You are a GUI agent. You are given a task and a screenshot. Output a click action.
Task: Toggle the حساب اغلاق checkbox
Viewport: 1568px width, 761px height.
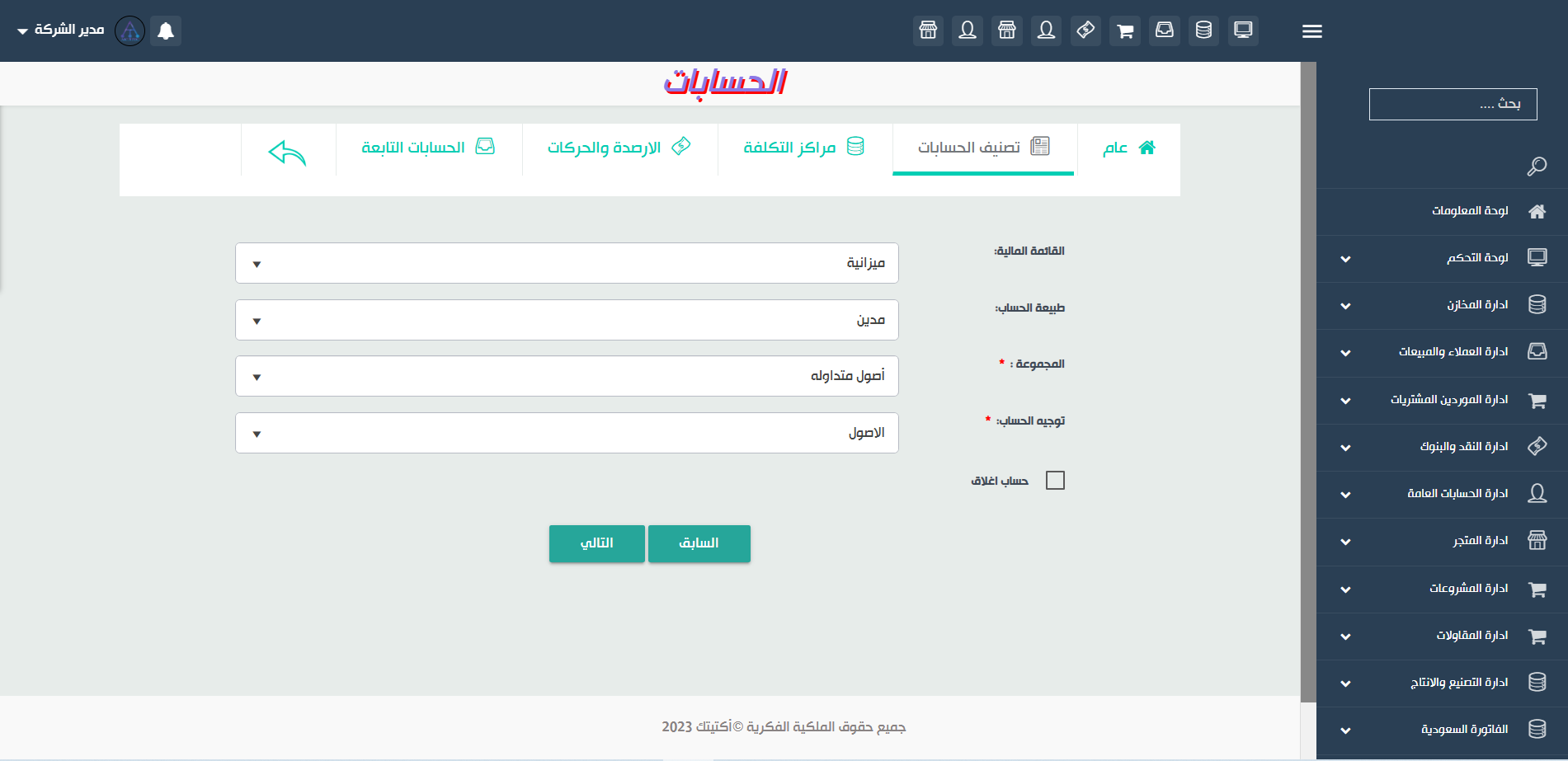(x=1055, y=481)
